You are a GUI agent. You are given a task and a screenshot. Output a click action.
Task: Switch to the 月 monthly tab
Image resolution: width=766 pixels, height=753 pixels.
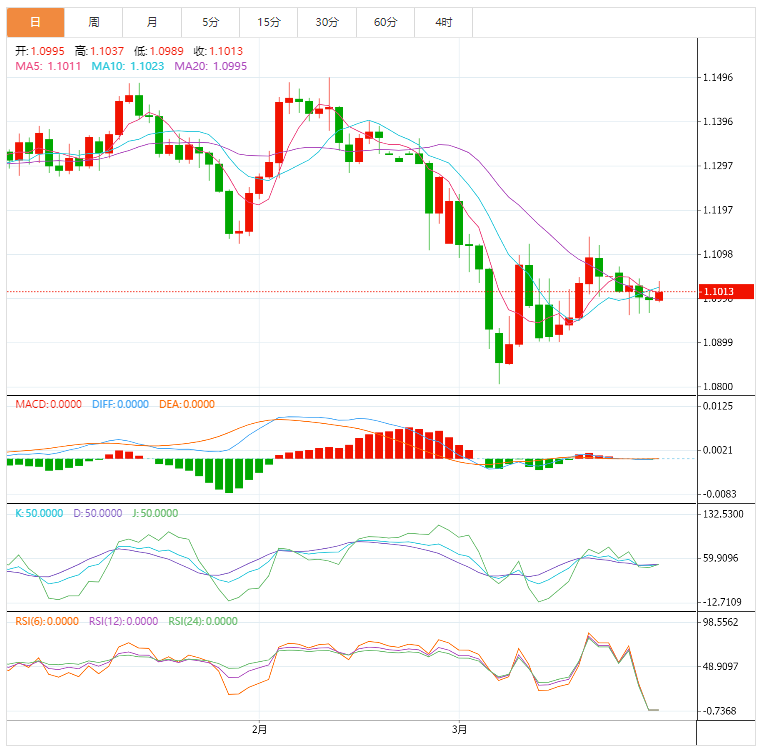tap(152, 22)
